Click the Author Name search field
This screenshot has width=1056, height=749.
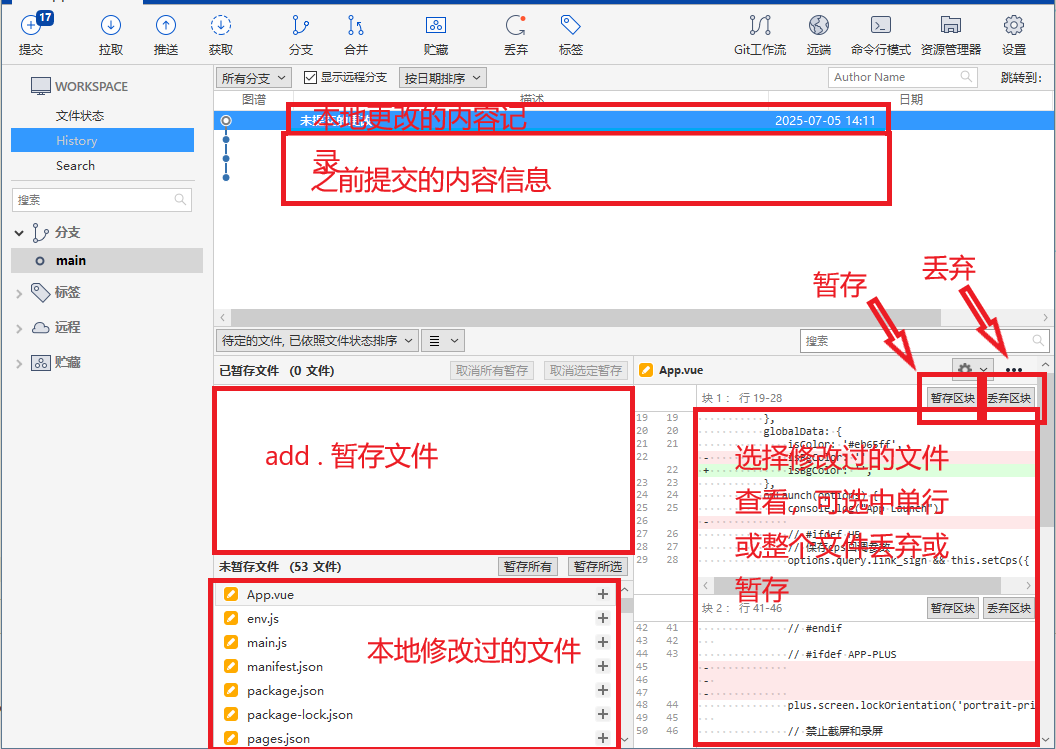(902, 77)
